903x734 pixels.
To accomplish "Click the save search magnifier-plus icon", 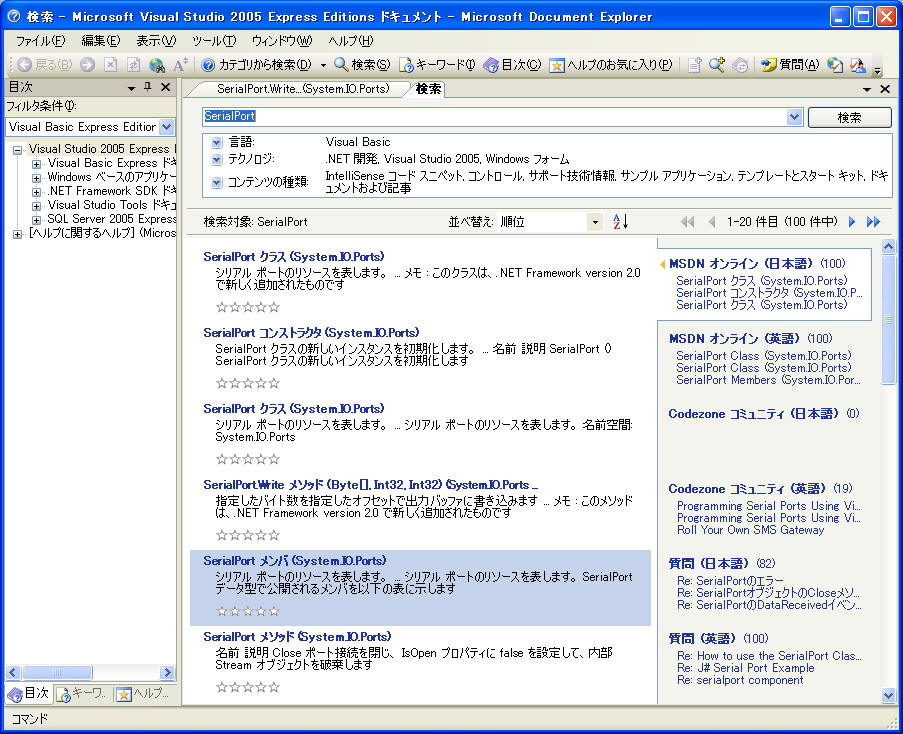I will click(x=717, y=64).
